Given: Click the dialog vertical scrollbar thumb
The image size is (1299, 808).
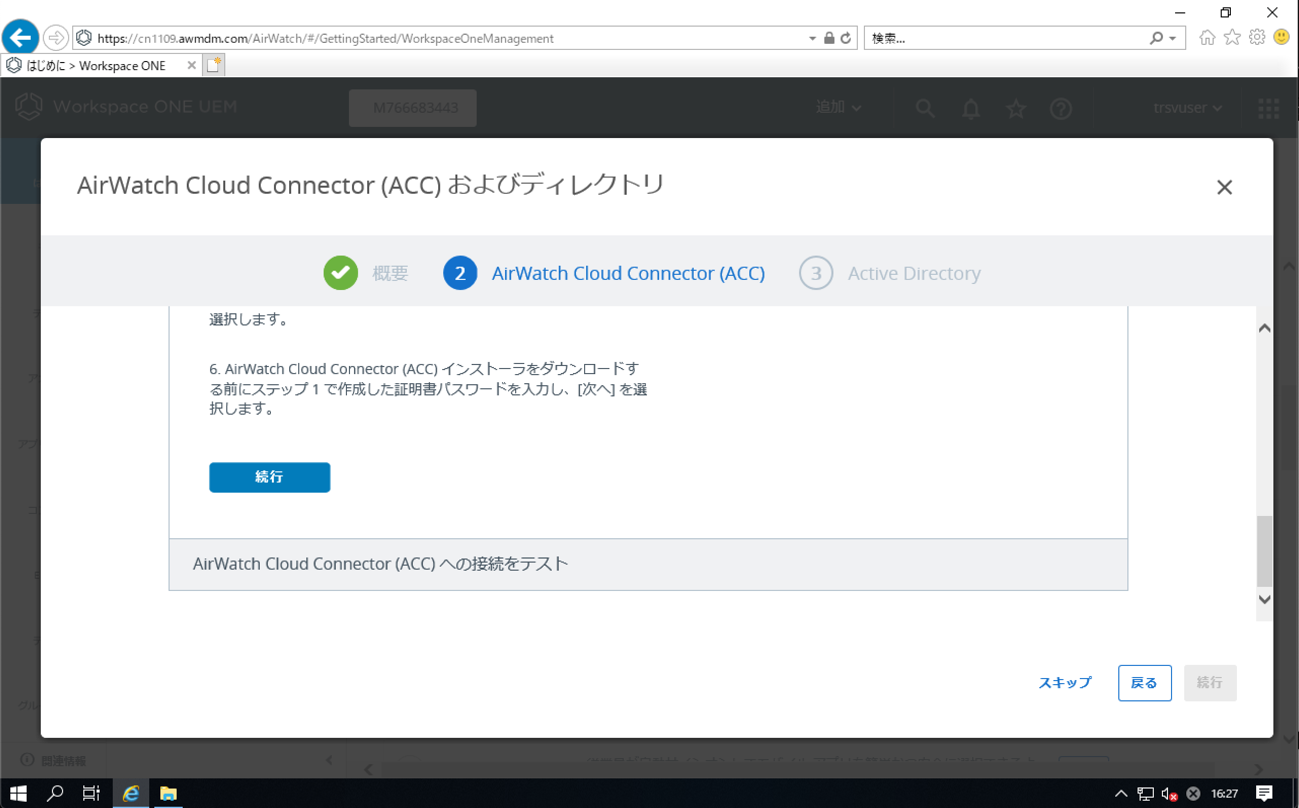Looking at the screenshot, I should click(x=1265, y=551).
